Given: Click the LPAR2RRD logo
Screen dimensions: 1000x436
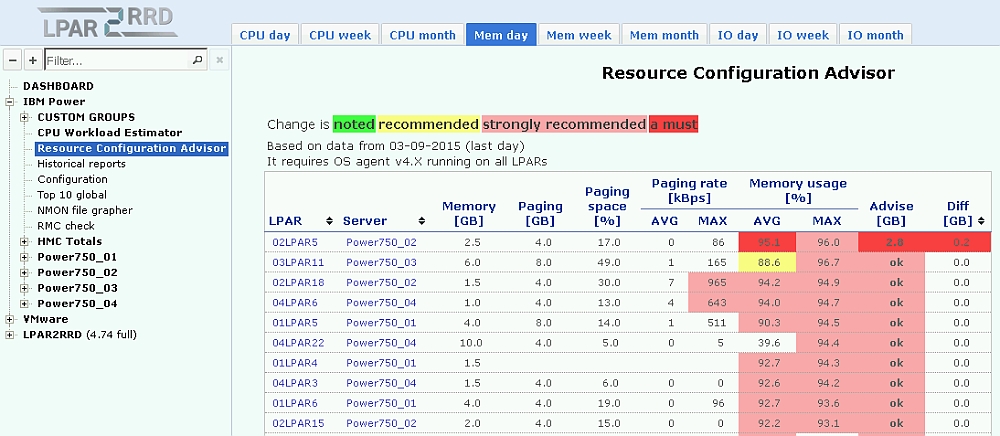Looking at the screenshot, I should (108, 22).
